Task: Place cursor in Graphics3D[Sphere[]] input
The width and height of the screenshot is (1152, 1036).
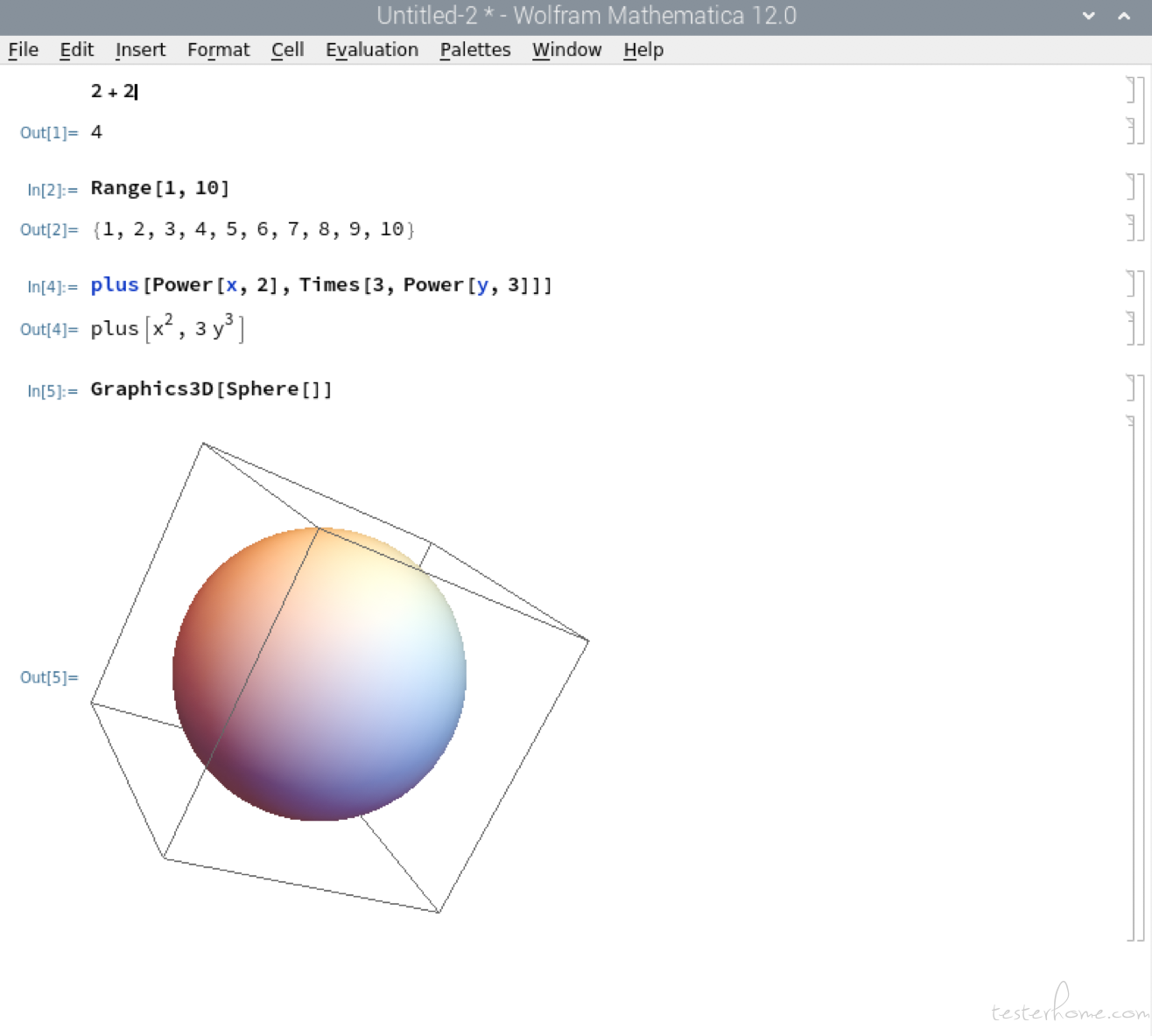Action: [x=212, y=389]
